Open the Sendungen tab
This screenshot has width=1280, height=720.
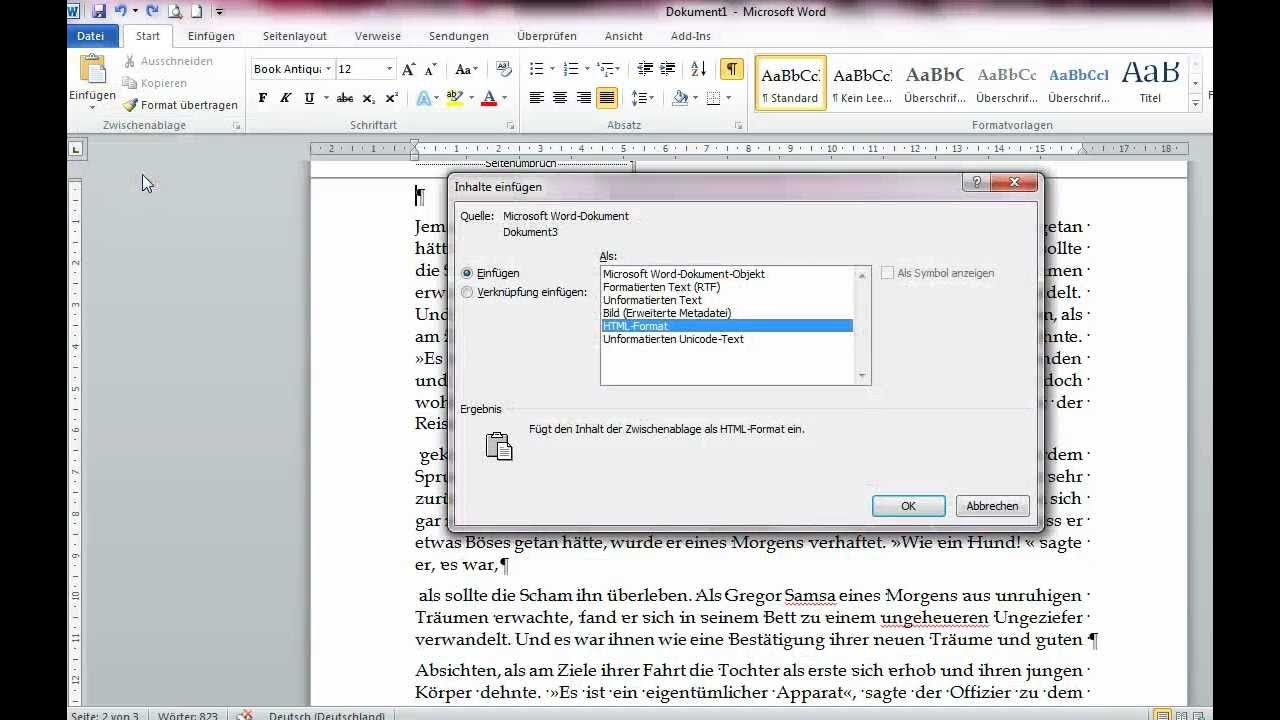(x=459, y=36)
